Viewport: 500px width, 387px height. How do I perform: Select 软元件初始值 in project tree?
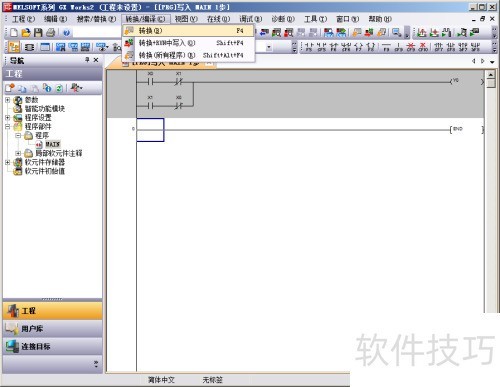click(45, 171)
